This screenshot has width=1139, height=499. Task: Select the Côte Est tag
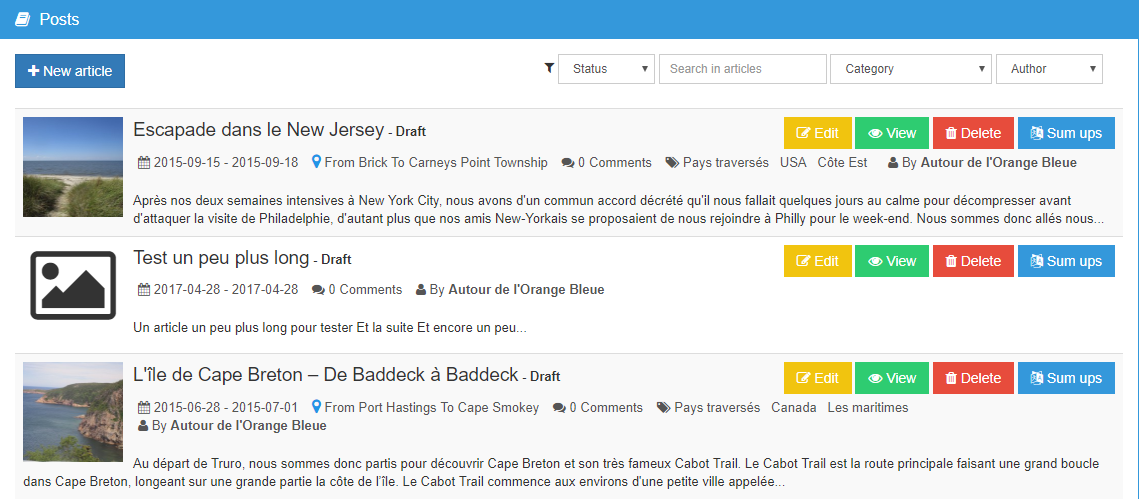point(842,163)
